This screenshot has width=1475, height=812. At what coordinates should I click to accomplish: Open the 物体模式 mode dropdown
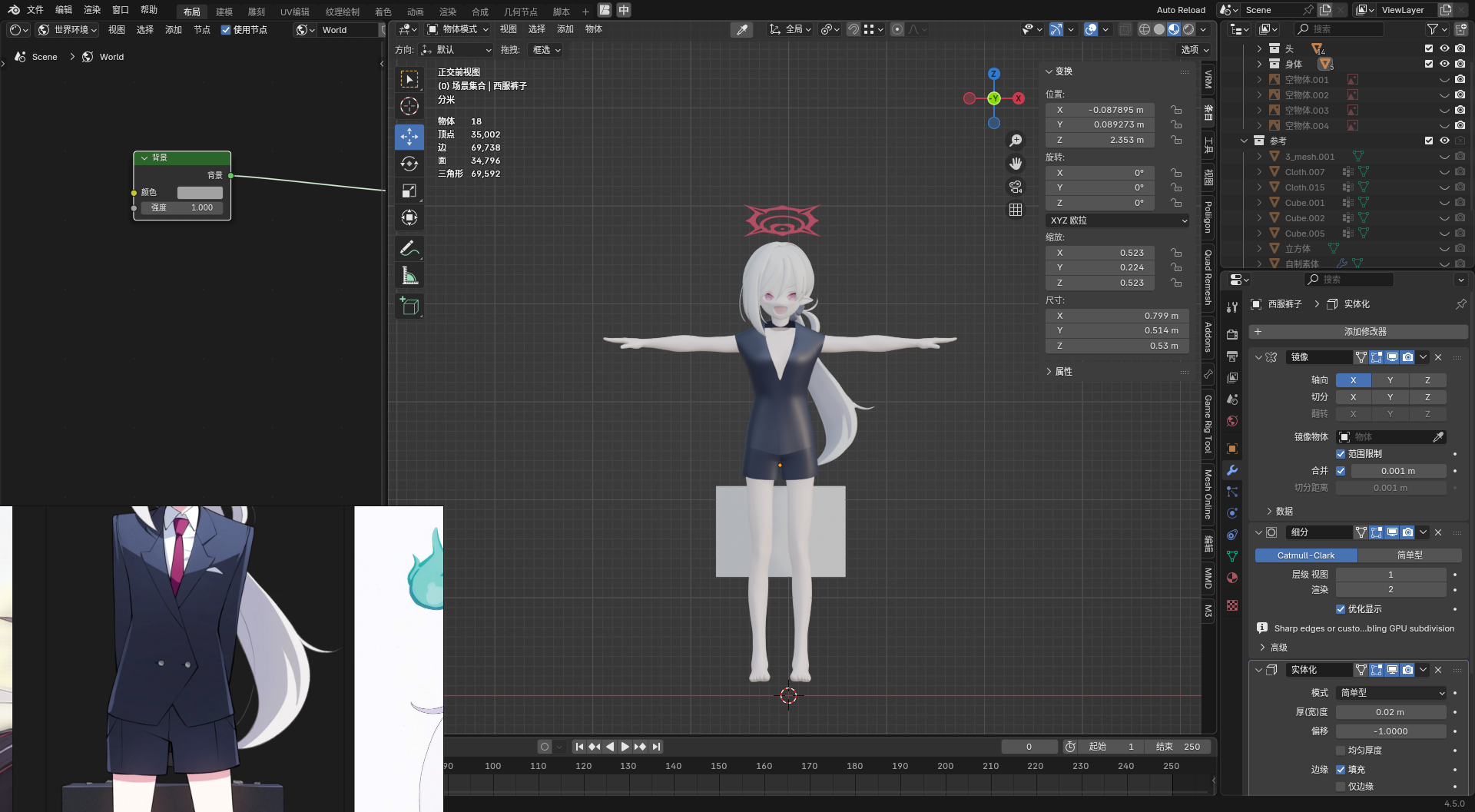(x=459, y=29)
